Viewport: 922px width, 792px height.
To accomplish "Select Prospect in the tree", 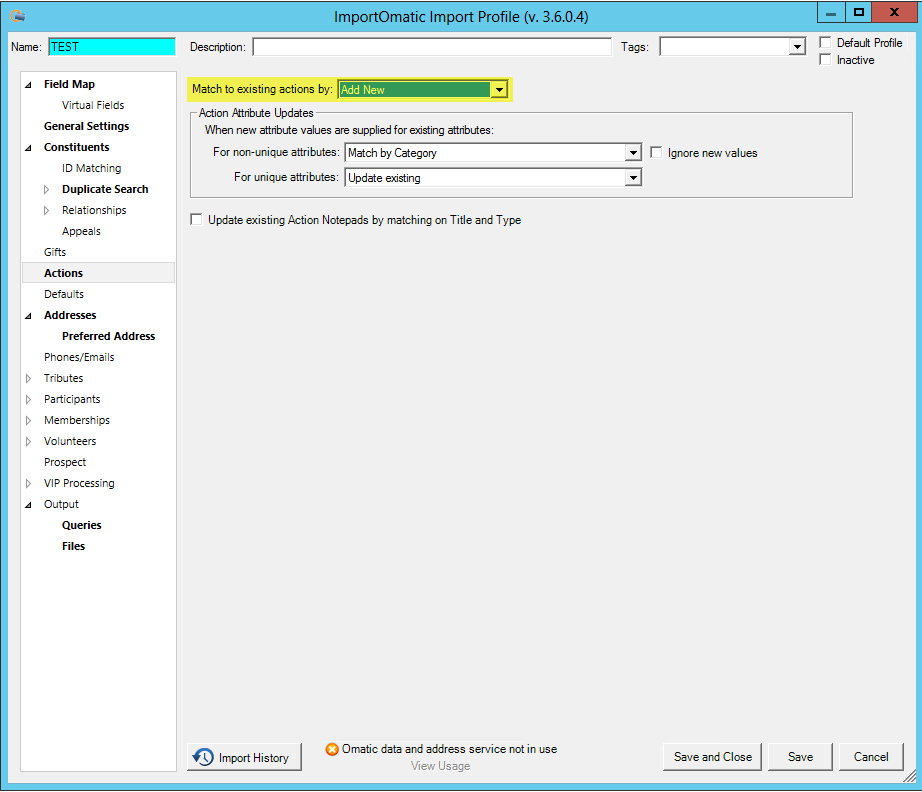I will 65,462.
